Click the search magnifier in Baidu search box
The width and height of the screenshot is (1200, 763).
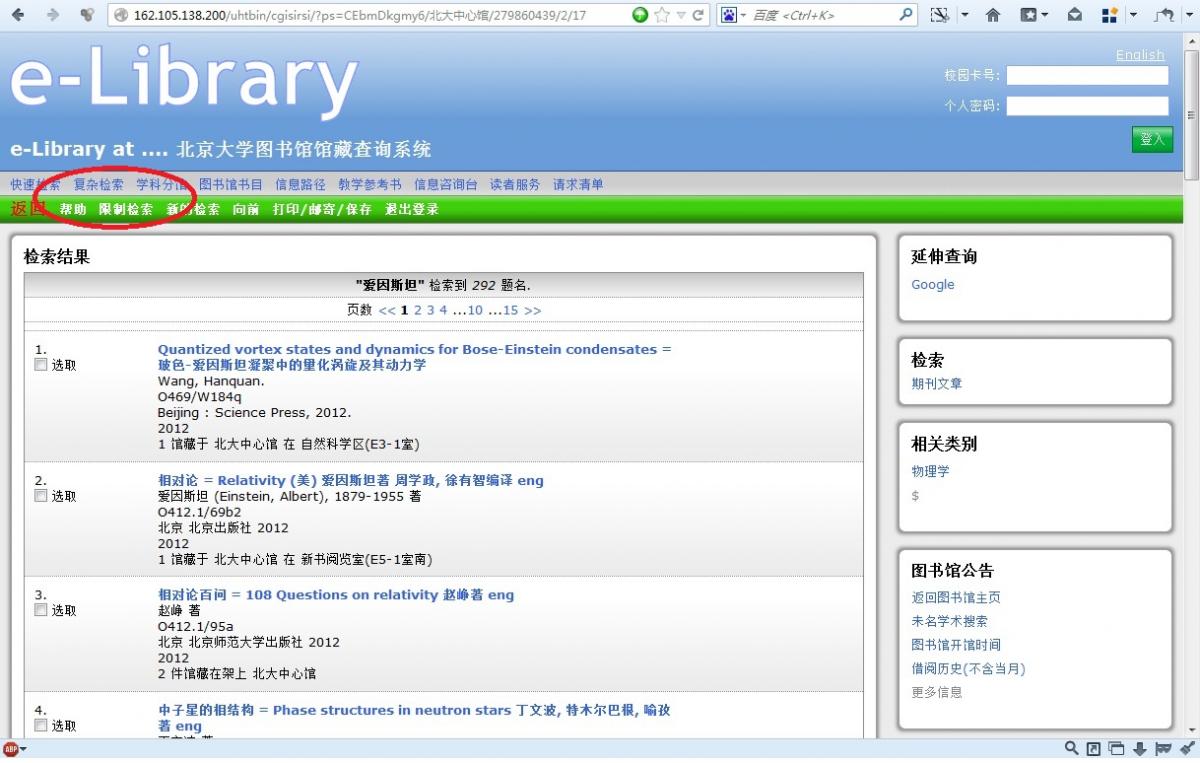pos(905,15)
